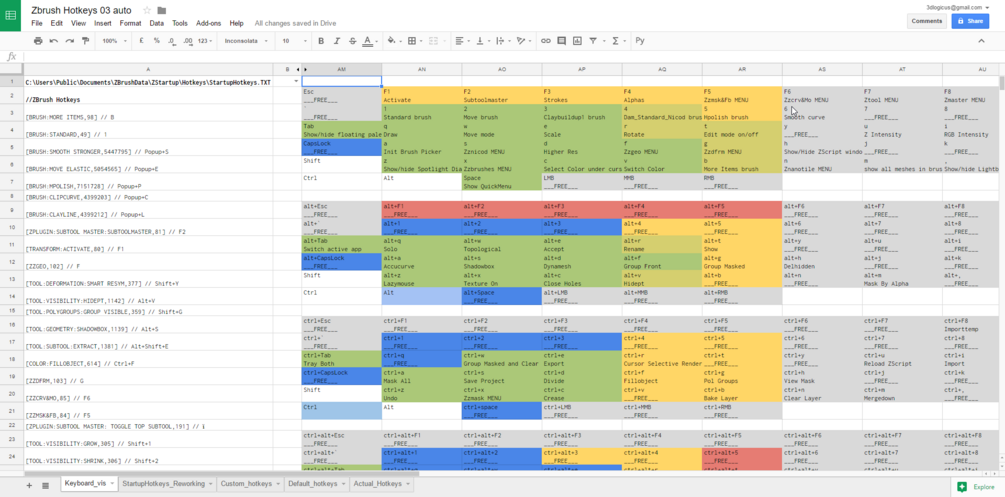Open the text rotation dropdown
1005x497 pixels.
[x=524, y=41]
